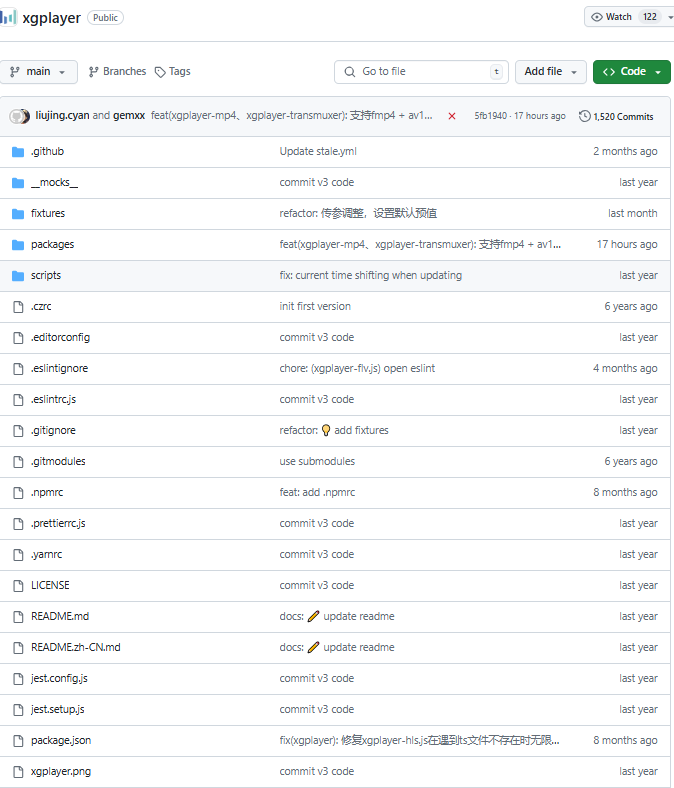Open 'init first version' commit message
Screen dimensions: 674x788
tap(315, 307)
